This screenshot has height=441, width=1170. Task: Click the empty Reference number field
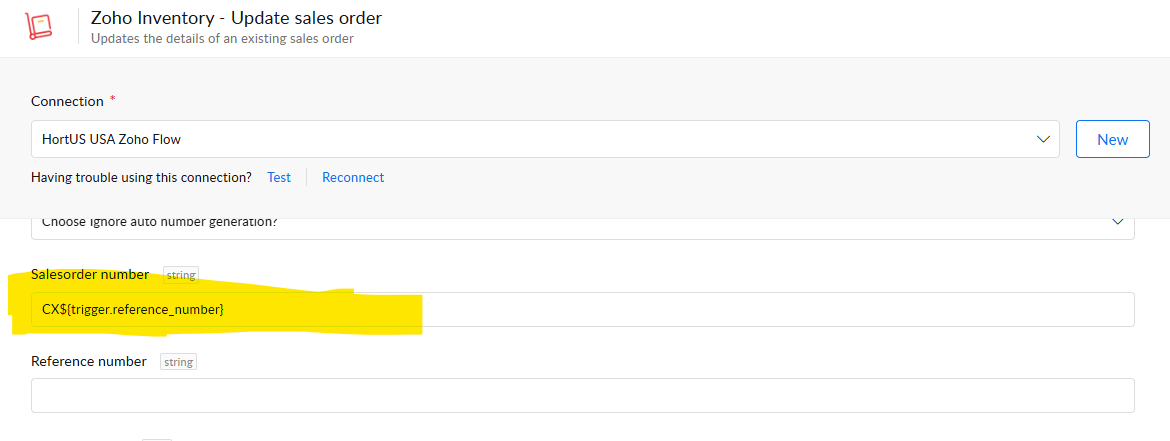click(583, 395)
